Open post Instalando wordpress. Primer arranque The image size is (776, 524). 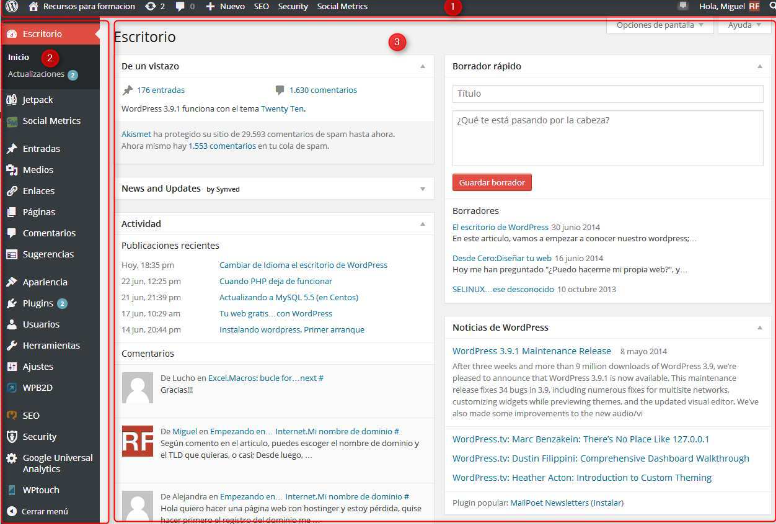(291, 330)
